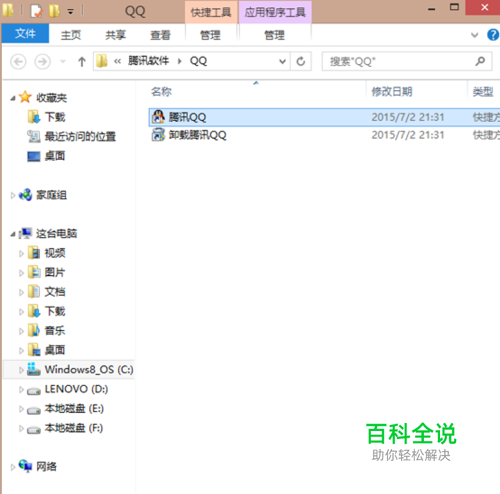Collapse the 收藏夹 favorites group
The image size is (500, 494).
tap(13, 98)
